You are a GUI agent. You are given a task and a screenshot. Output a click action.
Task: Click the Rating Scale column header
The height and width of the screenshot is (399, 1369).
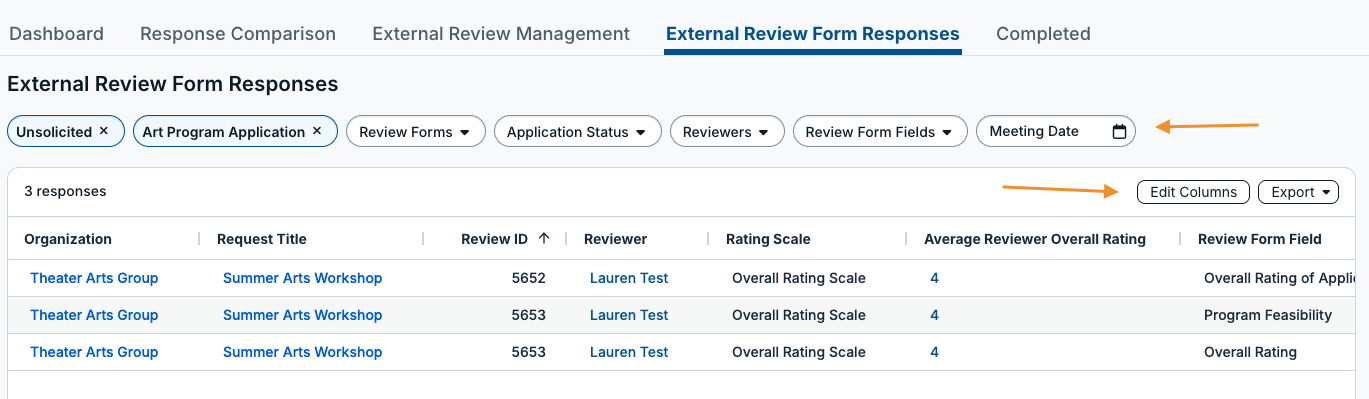(x=768, y=239)
